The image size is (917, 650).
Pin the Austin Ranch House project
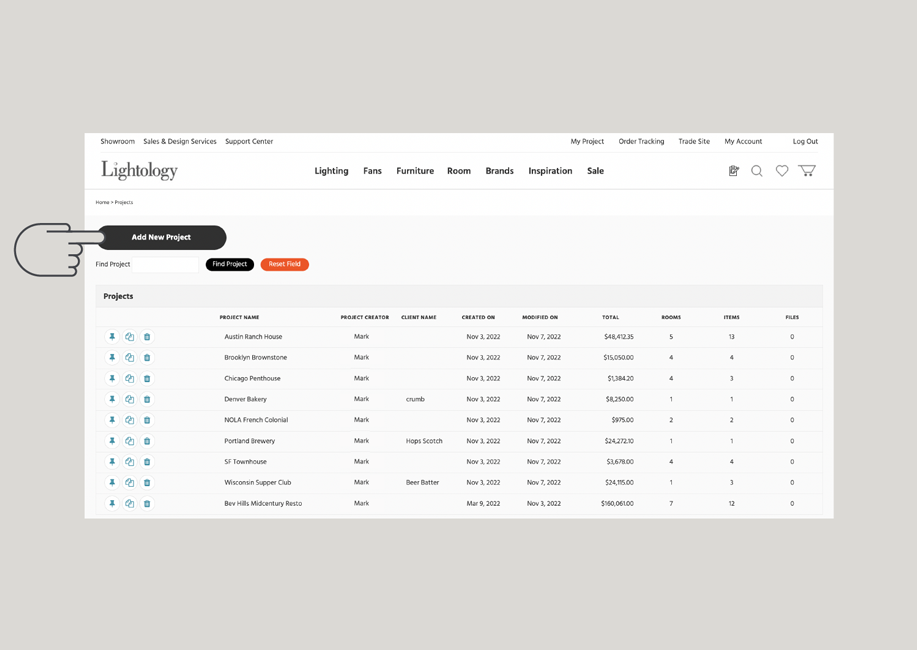[112, 337]
